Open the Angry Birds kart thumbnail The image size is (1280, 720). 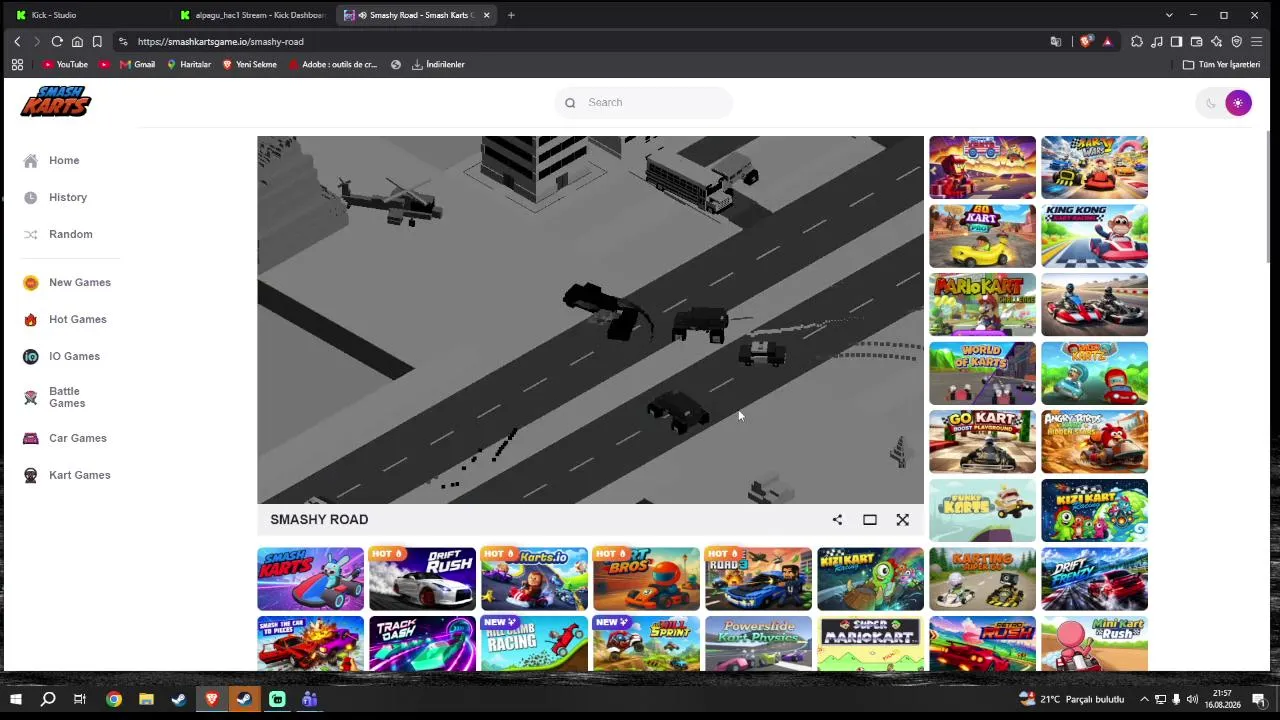point(1095,441)
